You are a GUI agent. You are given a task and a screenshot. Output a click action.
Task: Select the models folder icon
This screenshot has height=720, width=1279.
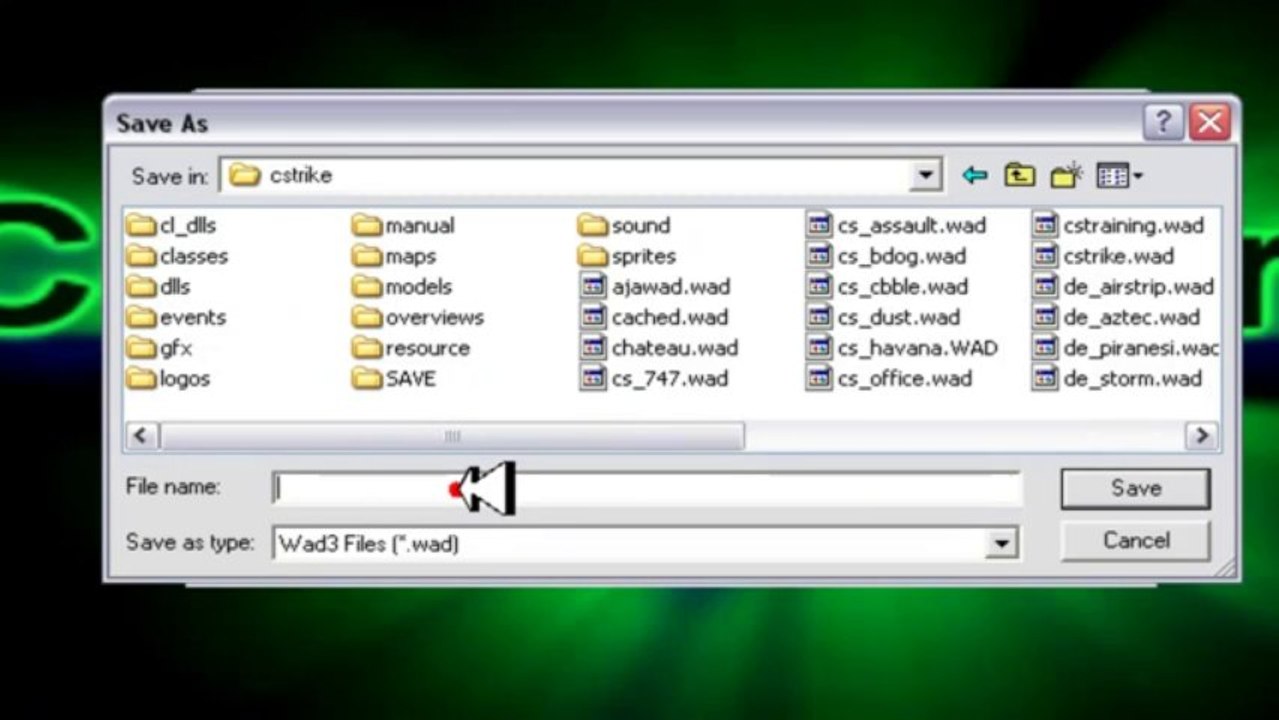pos(367,287)
